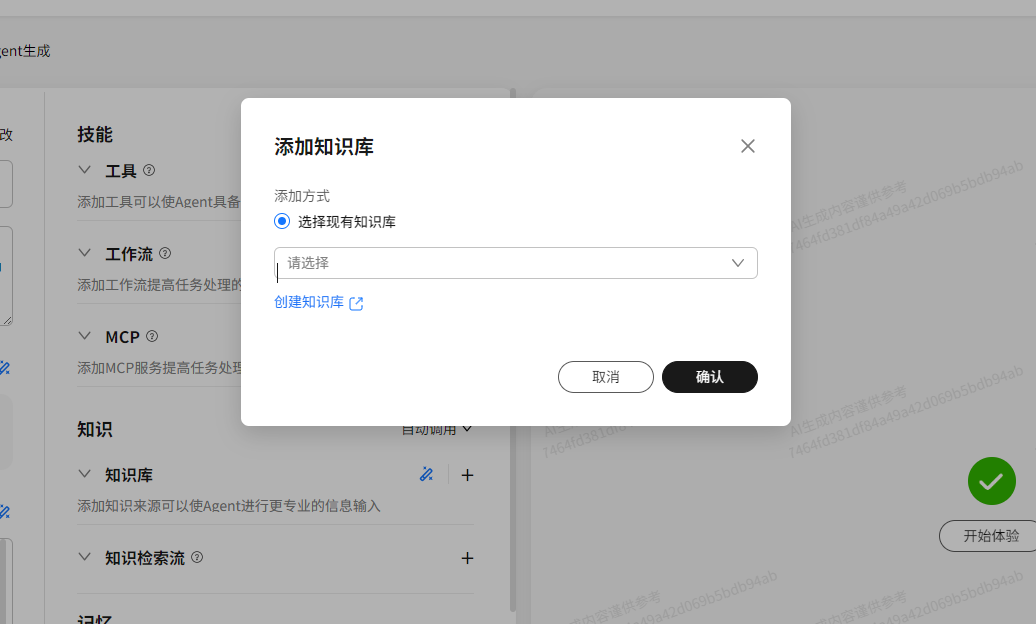Collapse the MCP section
1036x624 pixels.
click(x=84, y=336)
